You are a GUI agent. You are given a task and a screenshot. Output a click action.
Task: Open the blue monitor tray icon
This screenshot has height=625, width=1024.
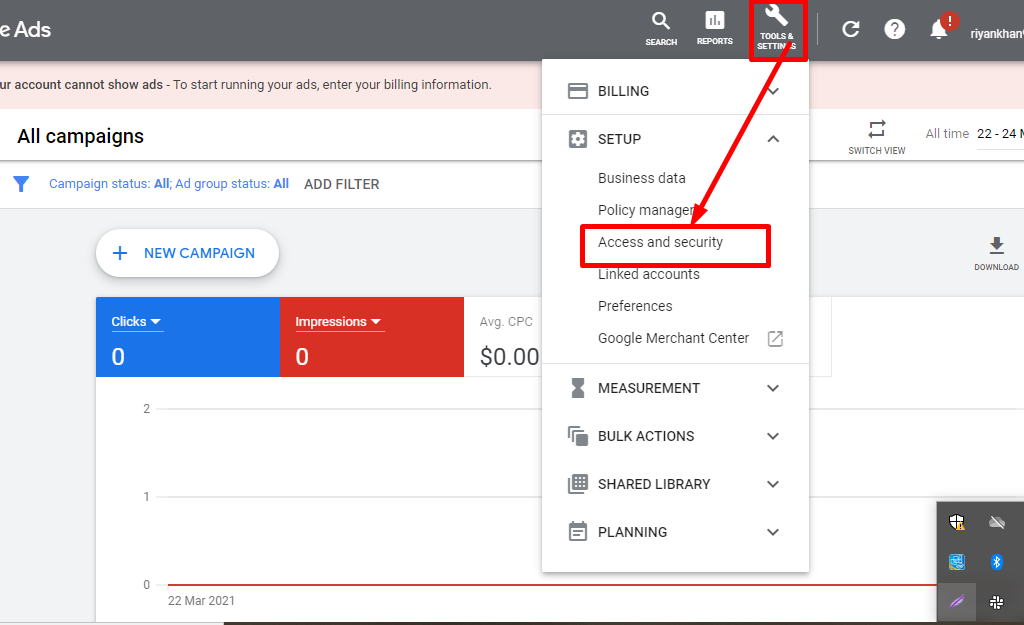tap(957, 562)
